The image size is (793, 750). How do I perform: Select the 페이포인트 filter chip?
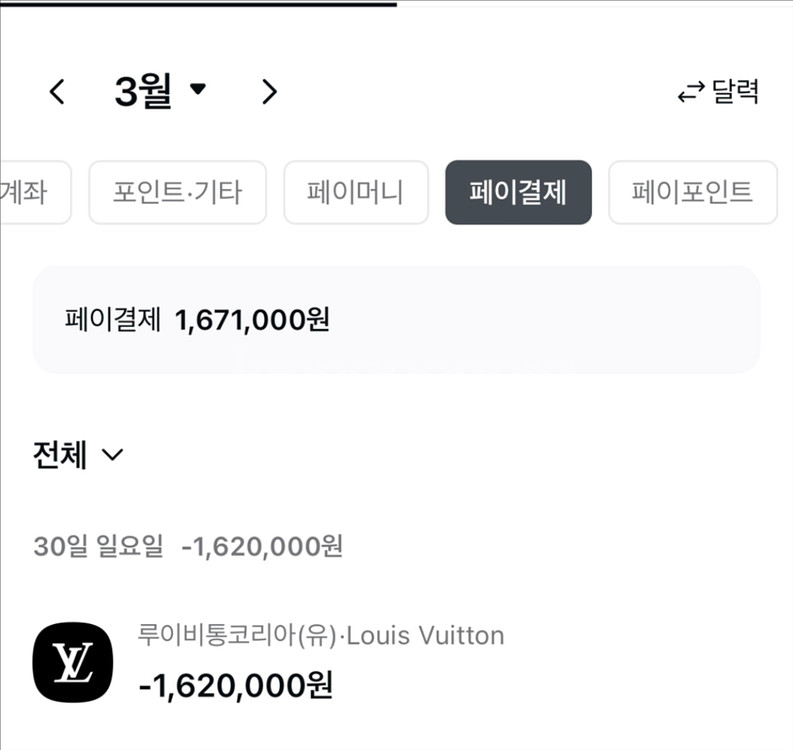click(x=693, y=192)
